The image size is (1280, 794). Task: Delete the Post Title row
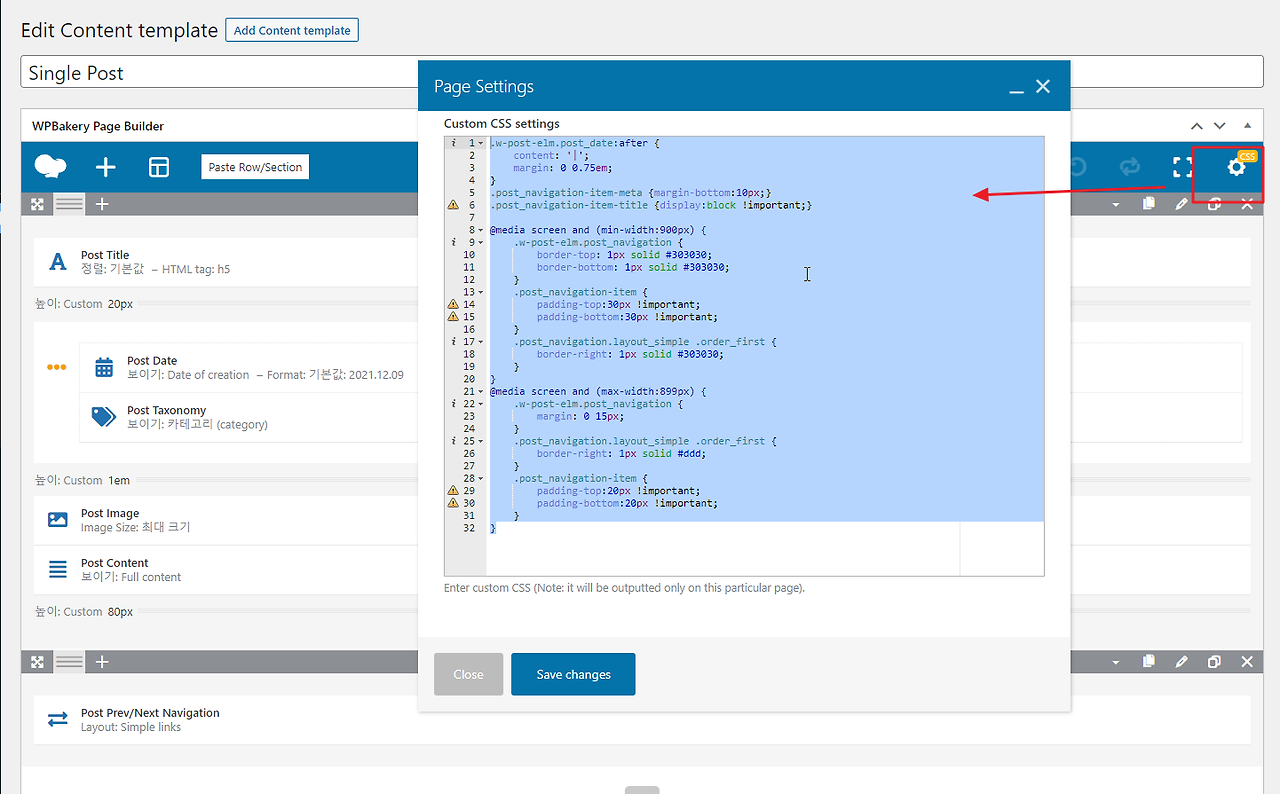pos(1247,204)
